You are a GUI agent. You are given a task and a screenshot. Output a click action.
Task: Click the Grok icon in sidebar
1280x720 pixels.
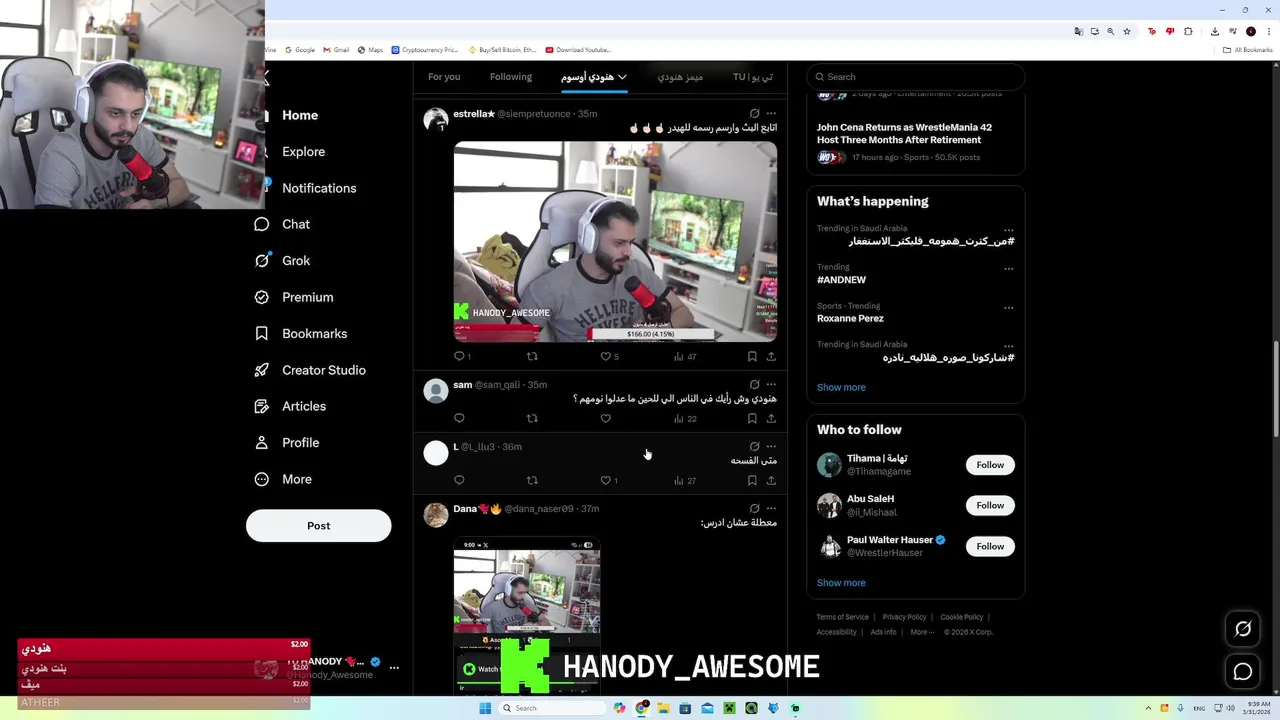pyautogui.click(x=262, y=260)
